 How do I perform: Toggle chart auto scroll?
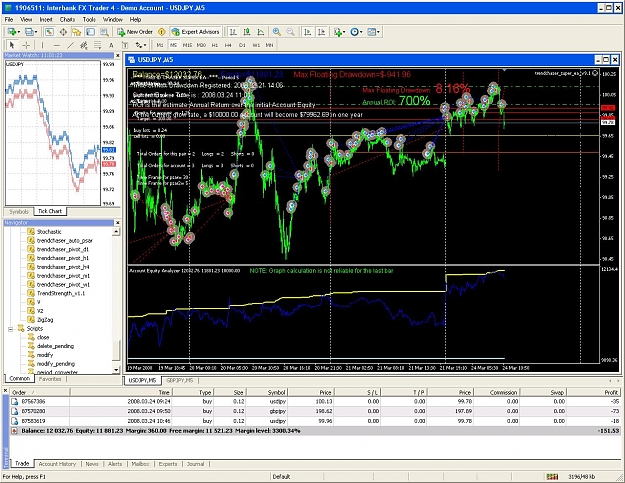tap(307, 32)
